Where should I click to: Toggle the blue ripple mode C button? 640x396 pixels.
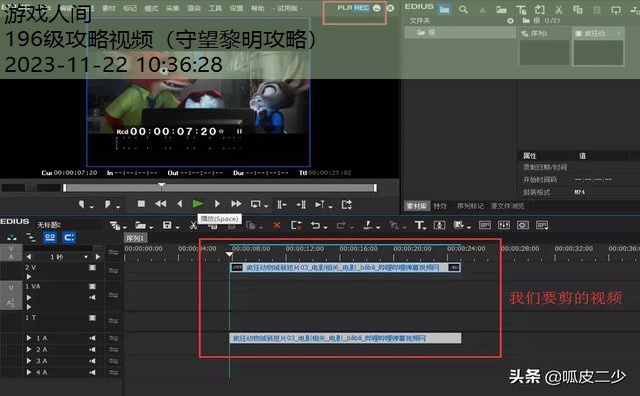tap(69, 237)
